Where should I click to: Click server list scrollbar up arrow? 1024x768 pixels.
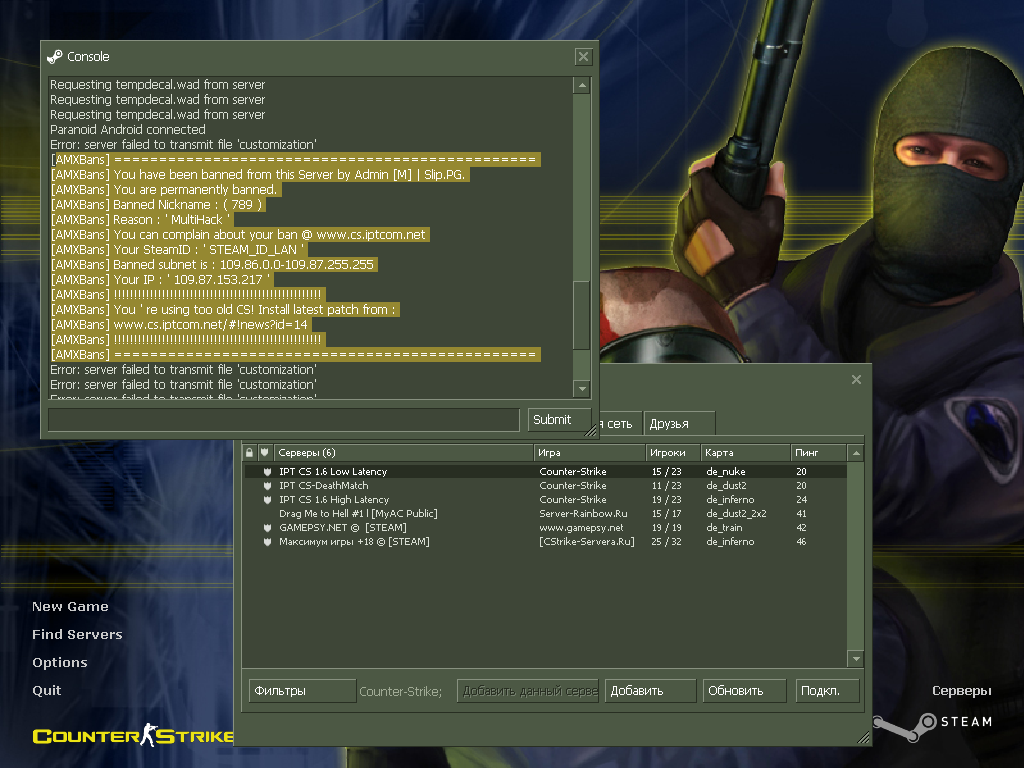(856, 453)
